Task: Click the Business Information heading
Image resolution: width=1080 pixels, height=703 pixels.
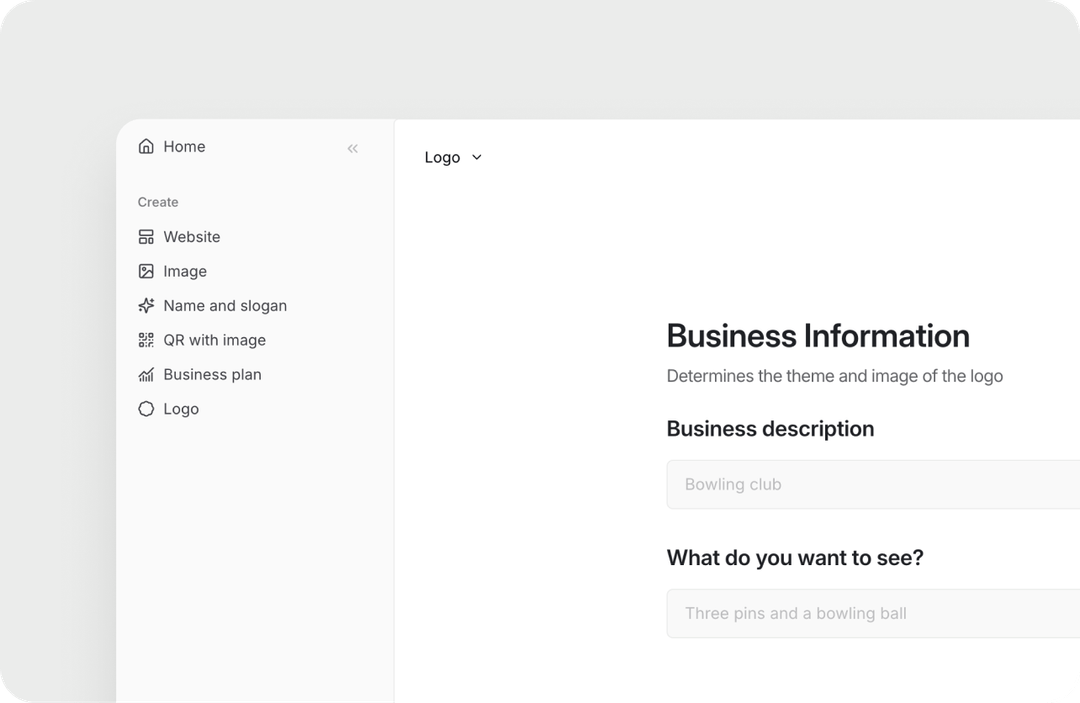Action: [818, 336]
